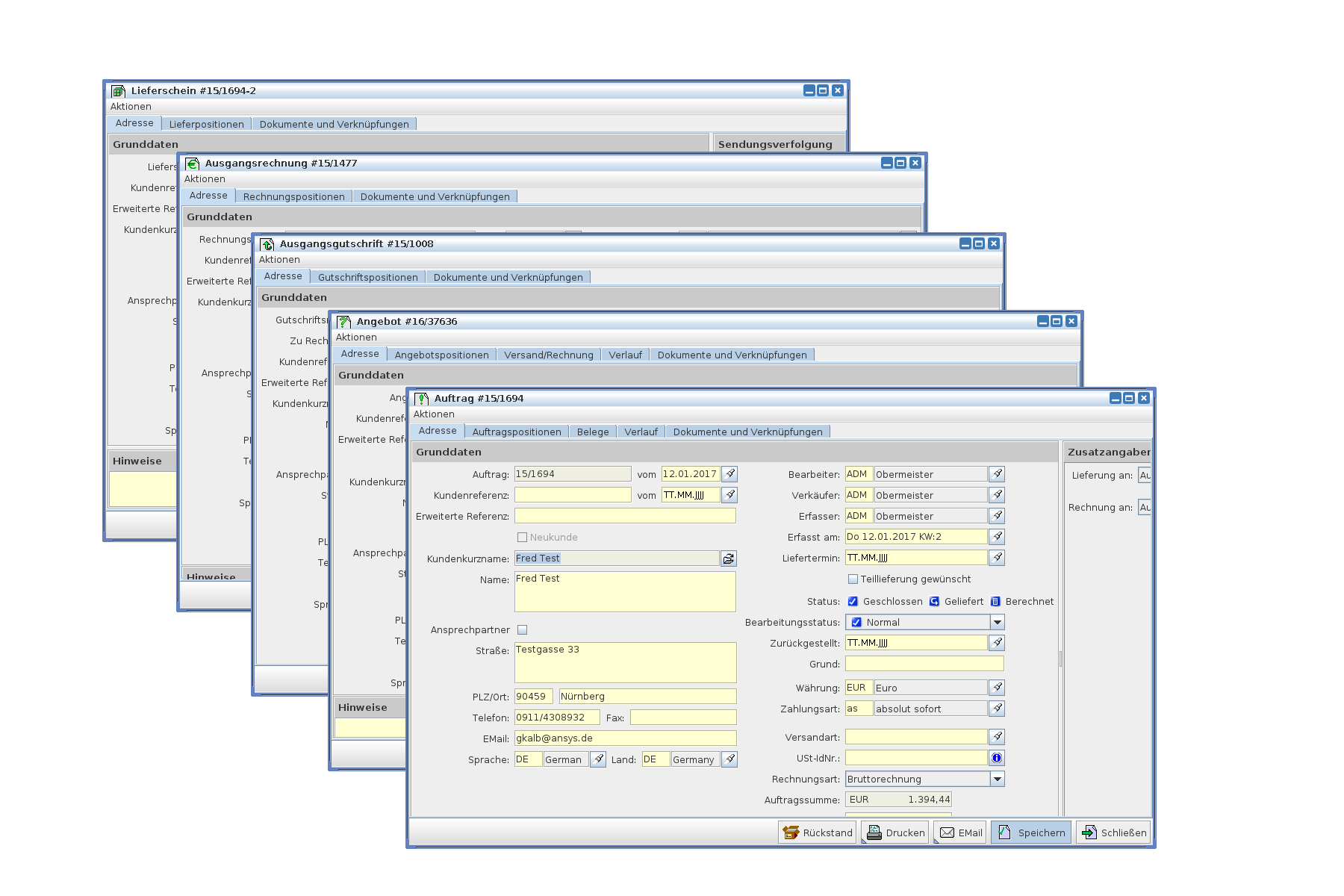This screenshot has width=1344, height=896.
Task: Open the picker icon beside Währung Euro
Action: (x=997, y=688)
